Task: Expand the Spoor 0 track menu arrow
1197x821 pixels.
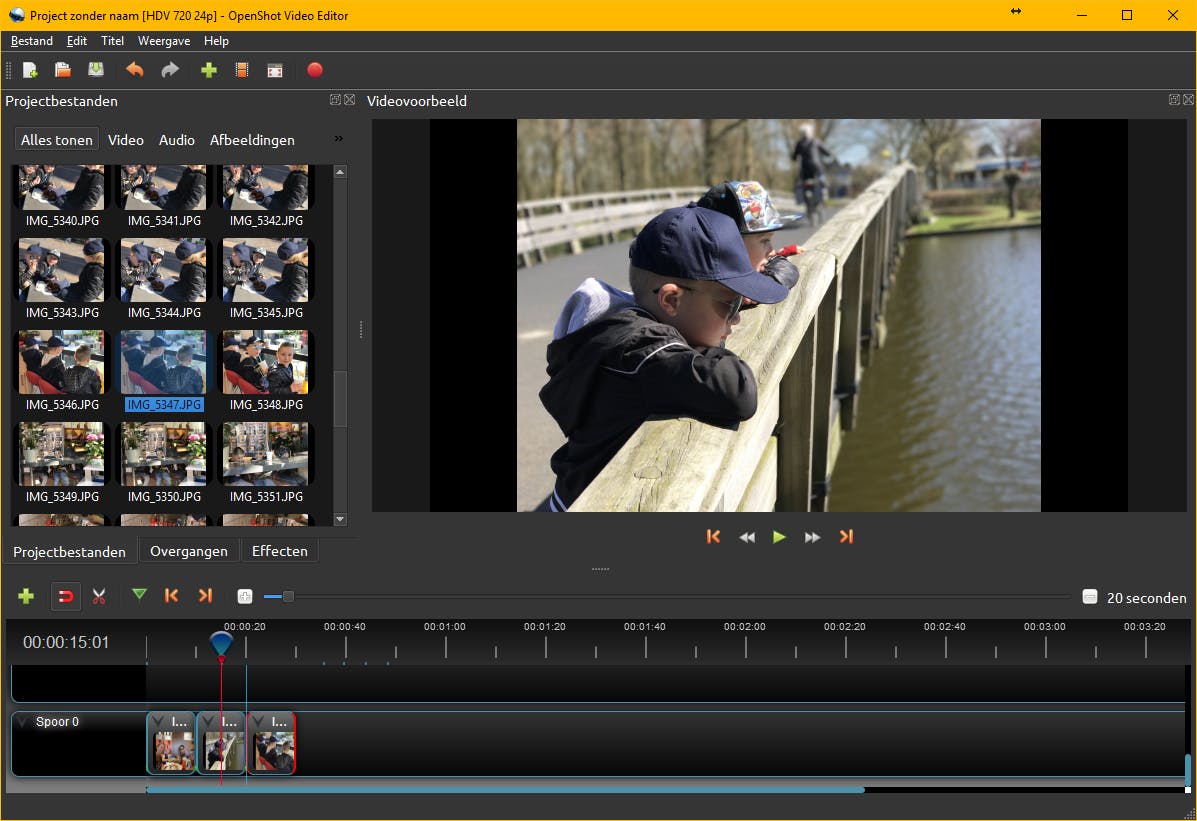Action: click(x=24, y=722)
